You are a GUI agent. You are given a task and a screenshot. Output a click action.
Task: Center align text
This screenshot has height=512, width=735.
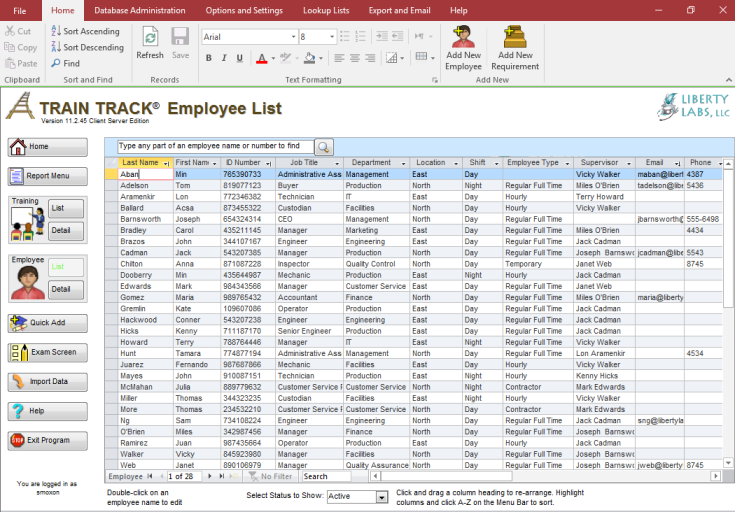pos(355,58)
